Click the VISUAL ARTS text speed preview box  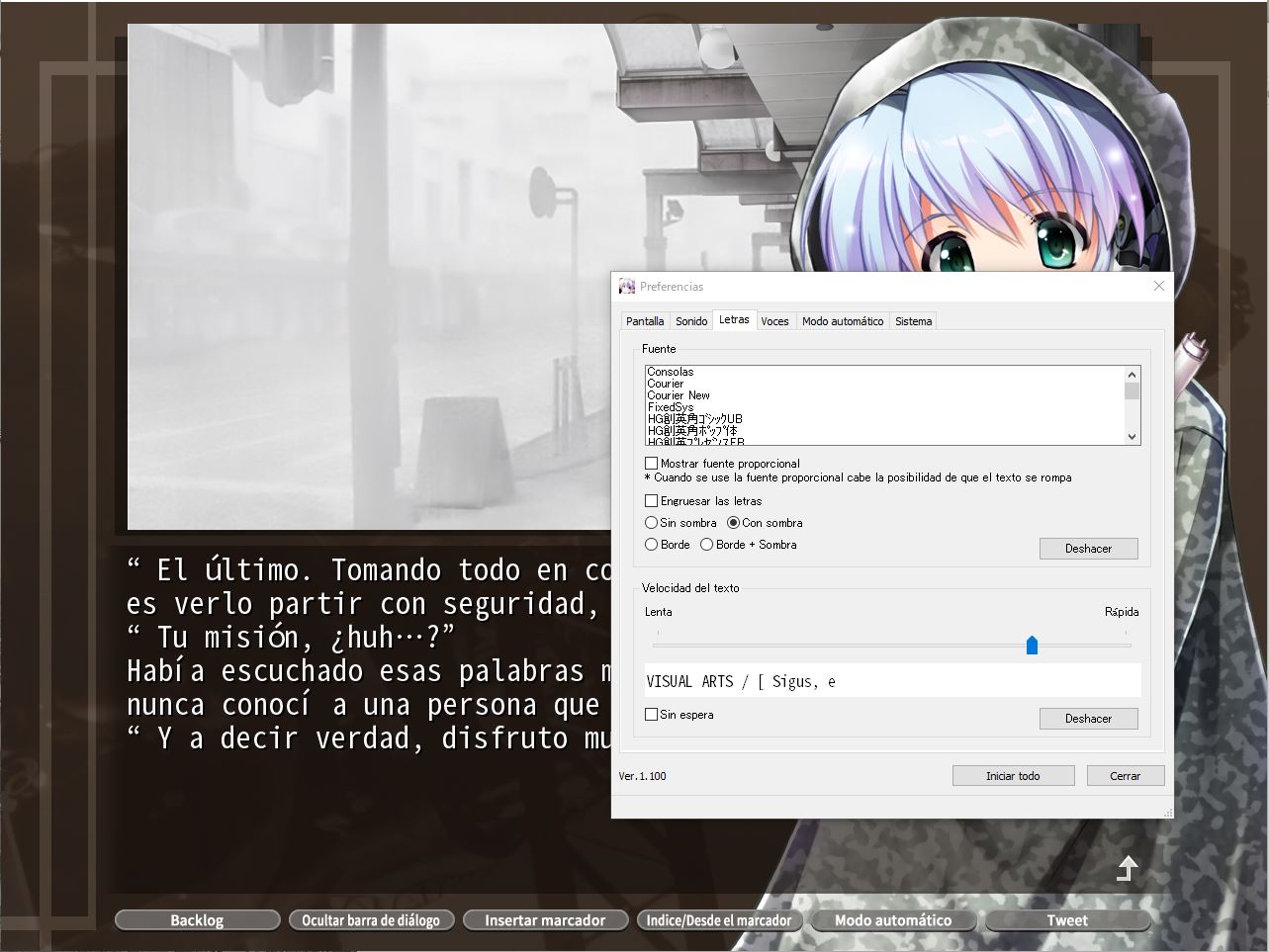click(x=892, y=681)
